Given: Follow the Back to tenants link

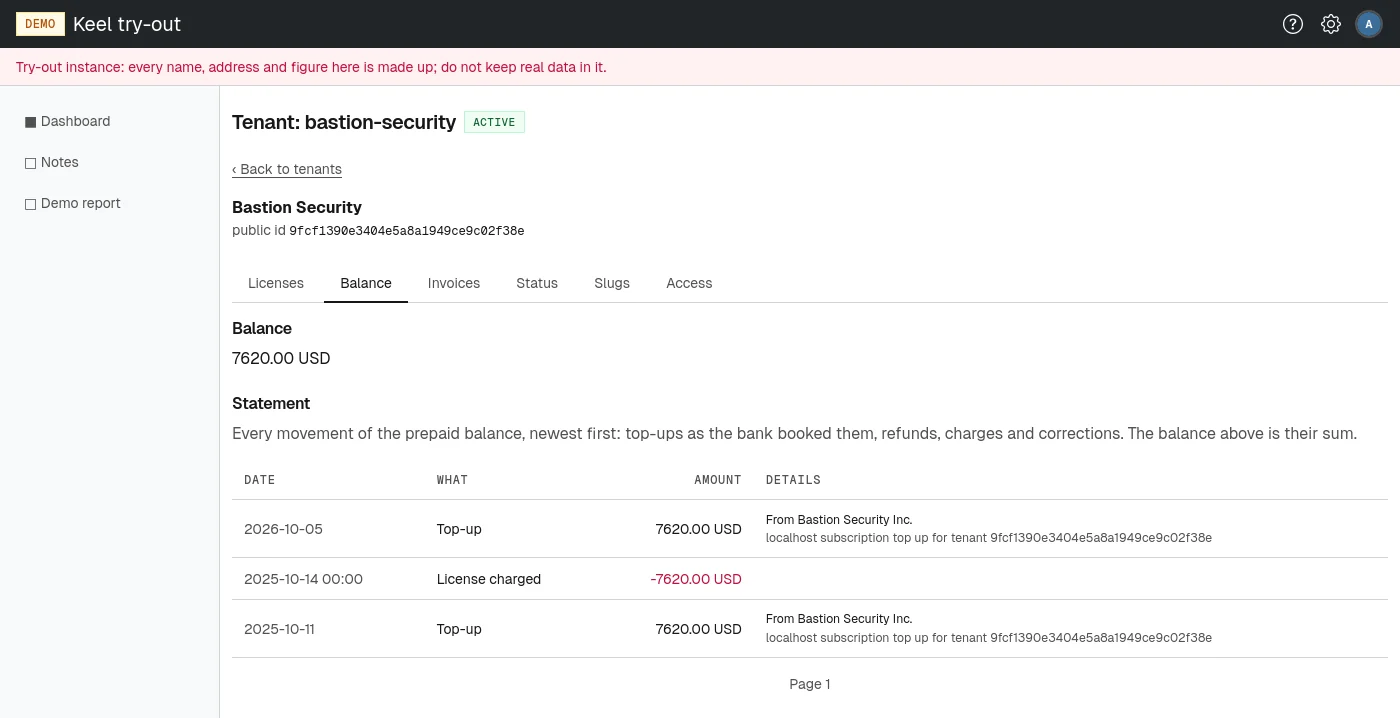Looking at the screenshot, I should (287, 169).
